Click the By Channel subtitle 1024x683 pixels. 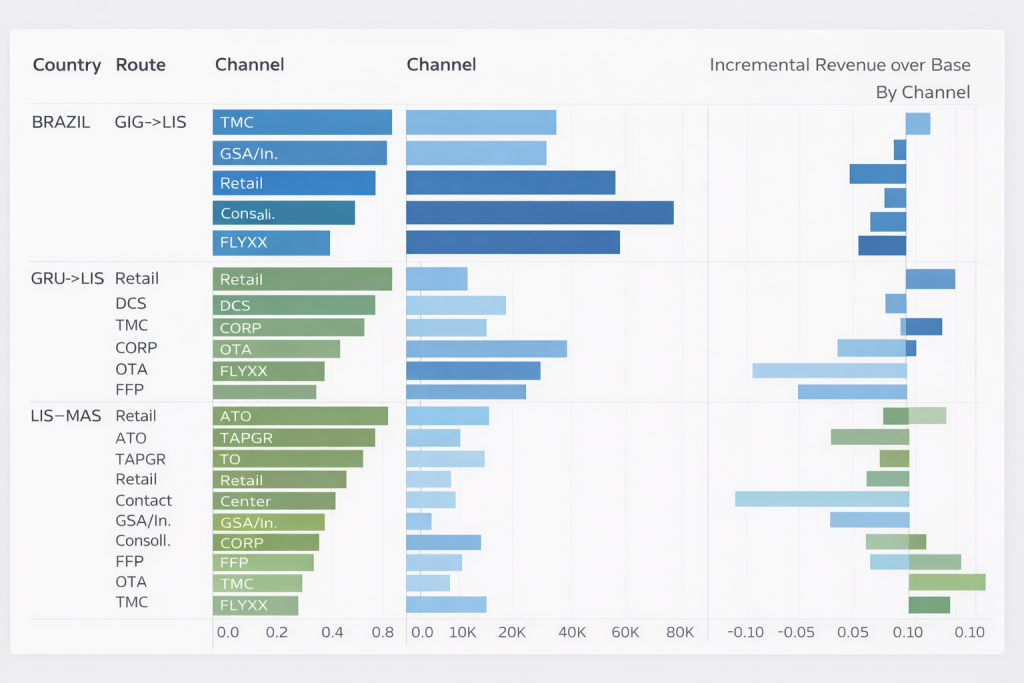[x=922, y=93]
